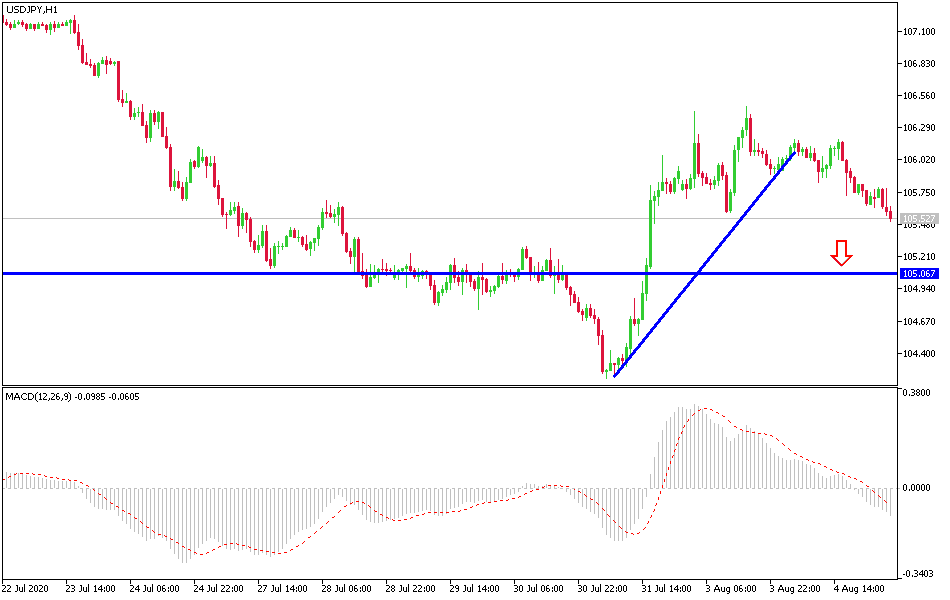Select the red dashed MACD signal line
This screenshot has height=600, width=950.
pyautogui.click(x=447, y=482)
